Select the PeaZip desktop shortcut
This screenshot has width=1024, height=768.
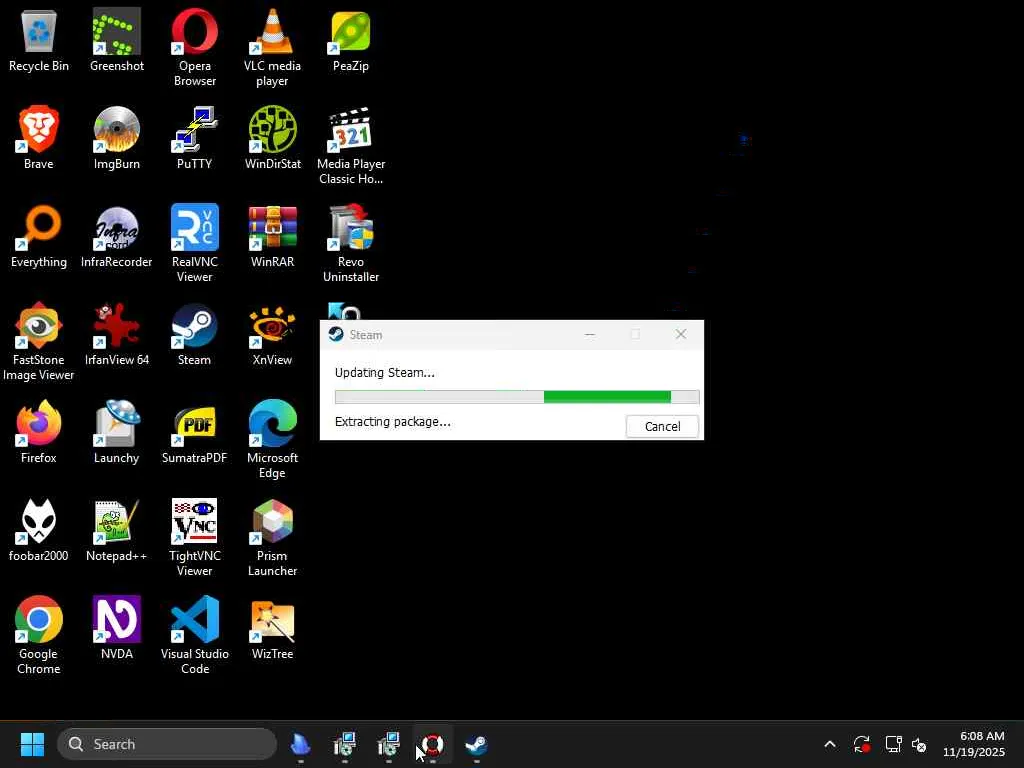(351, 40)
